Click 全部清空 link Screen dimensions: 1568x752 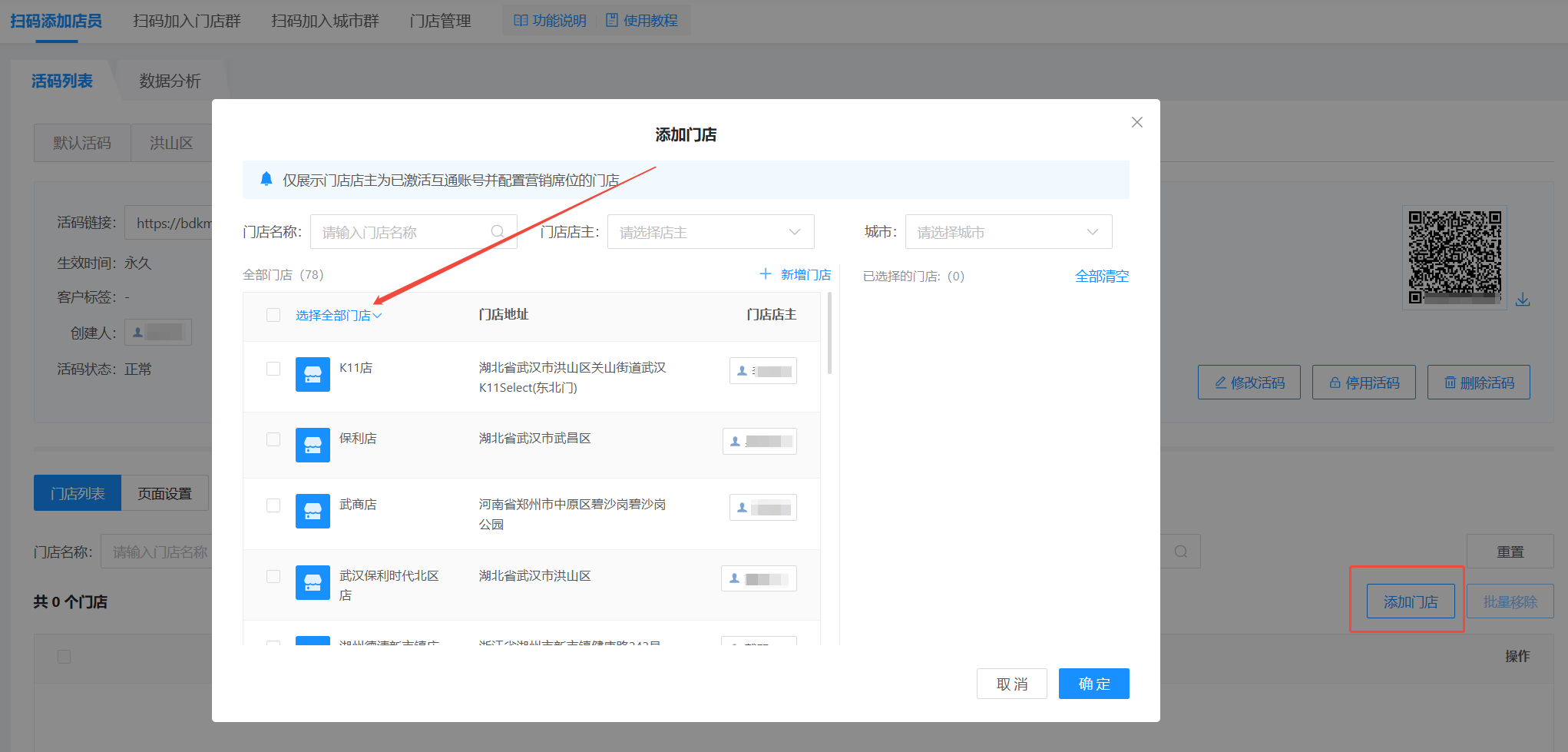point(1102,276)
